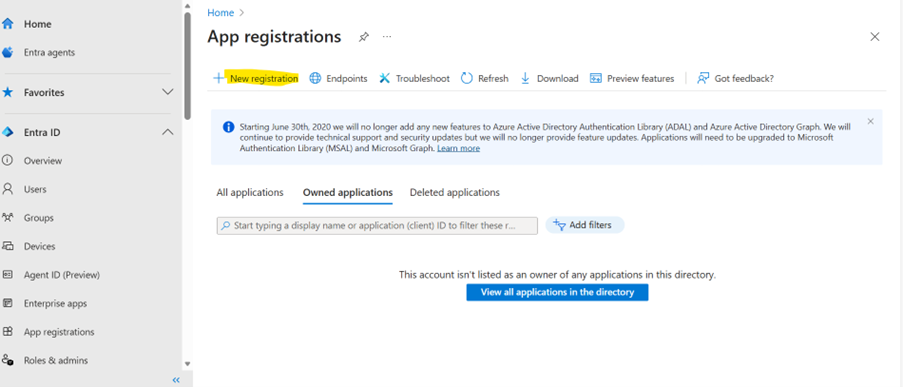The image size is (903, 387).
Task: Pin the App registrations page
Action: (363, 37)
